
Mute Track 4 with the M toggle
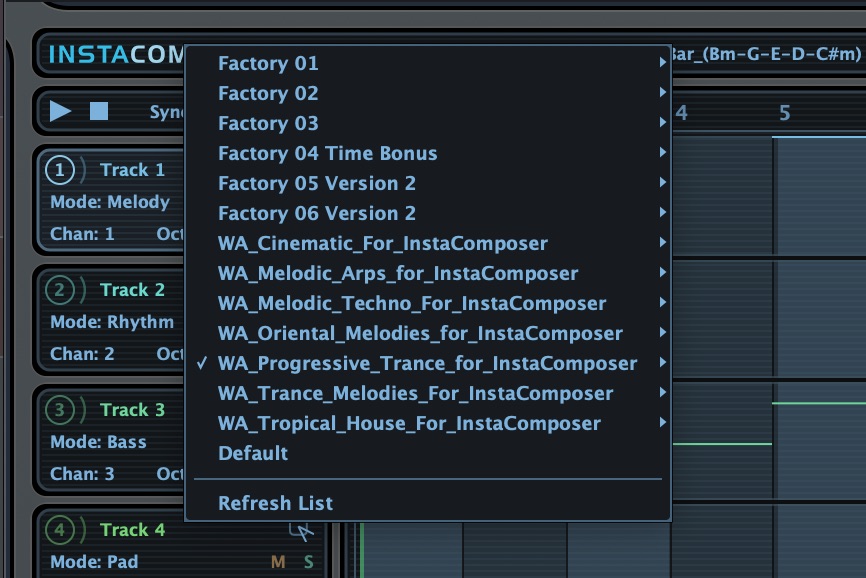click(x=278, y=562)
